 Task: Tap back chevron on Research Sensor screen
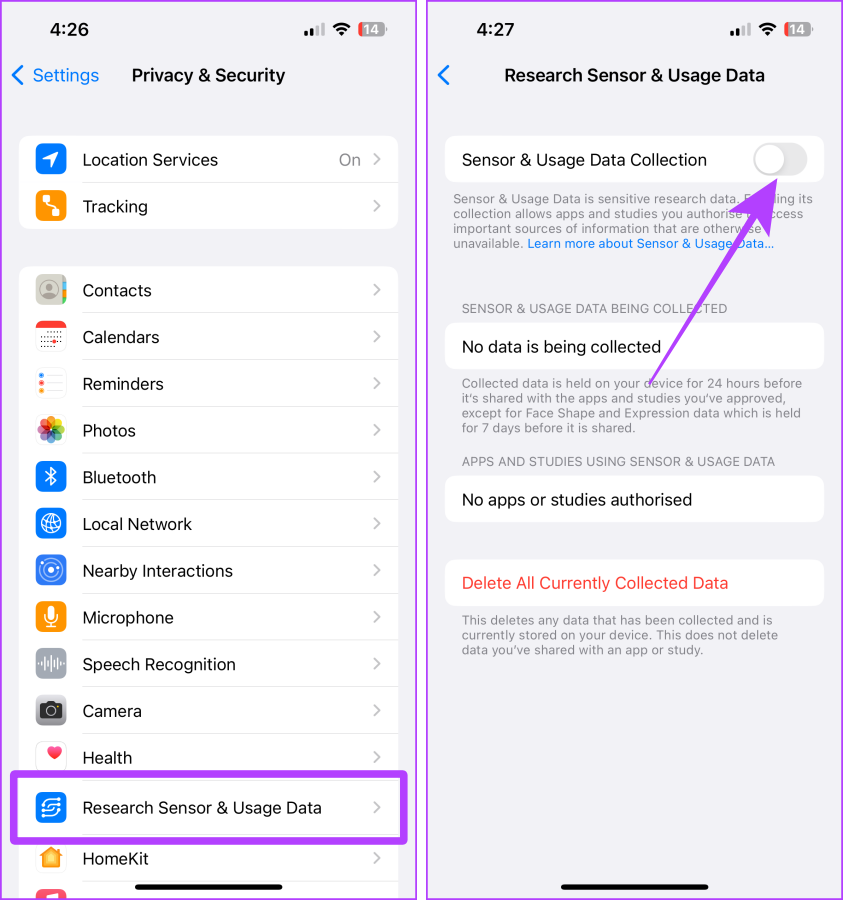pos(444,75)
